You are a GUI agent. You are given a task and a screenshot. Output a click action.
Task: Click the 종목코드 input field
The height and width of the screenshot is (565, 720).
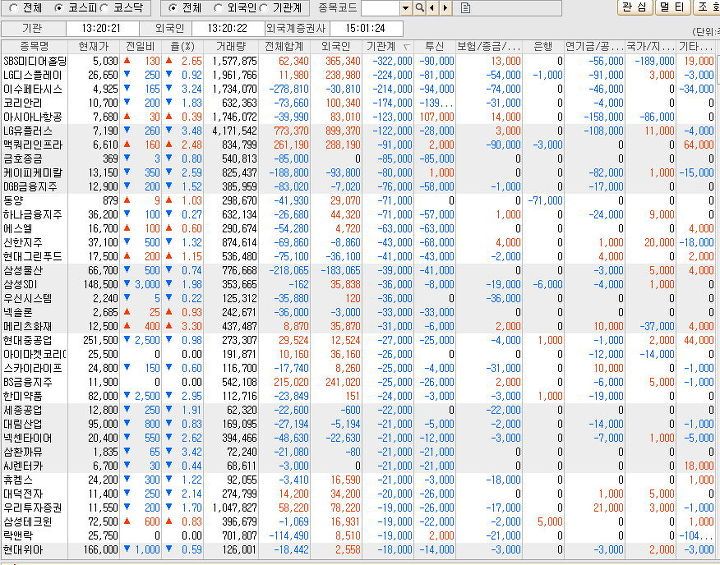[x=380, y=8]
